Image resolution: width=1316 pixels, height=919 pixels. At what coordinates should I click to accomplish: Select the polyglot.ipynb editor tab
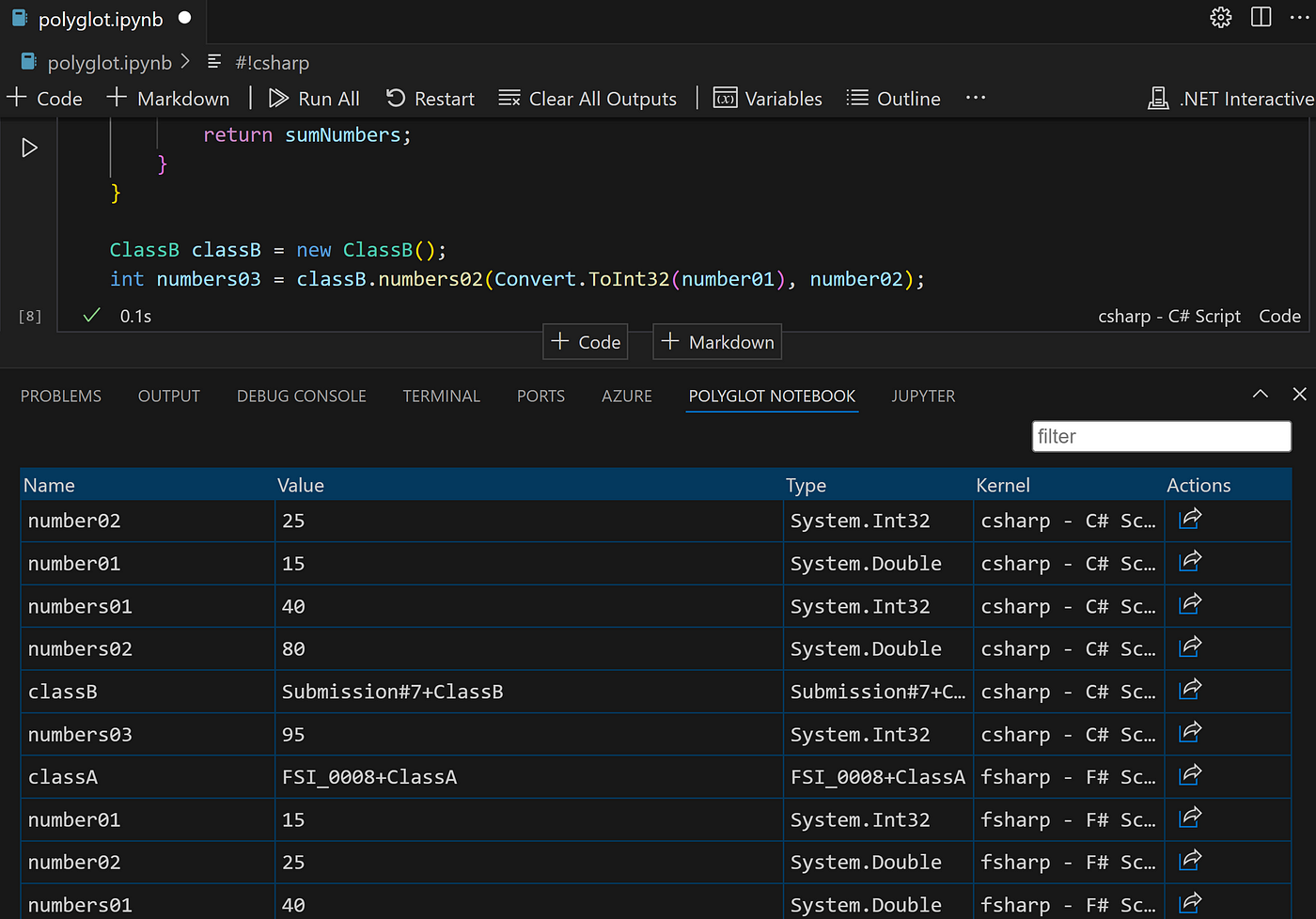click(102, 20)
